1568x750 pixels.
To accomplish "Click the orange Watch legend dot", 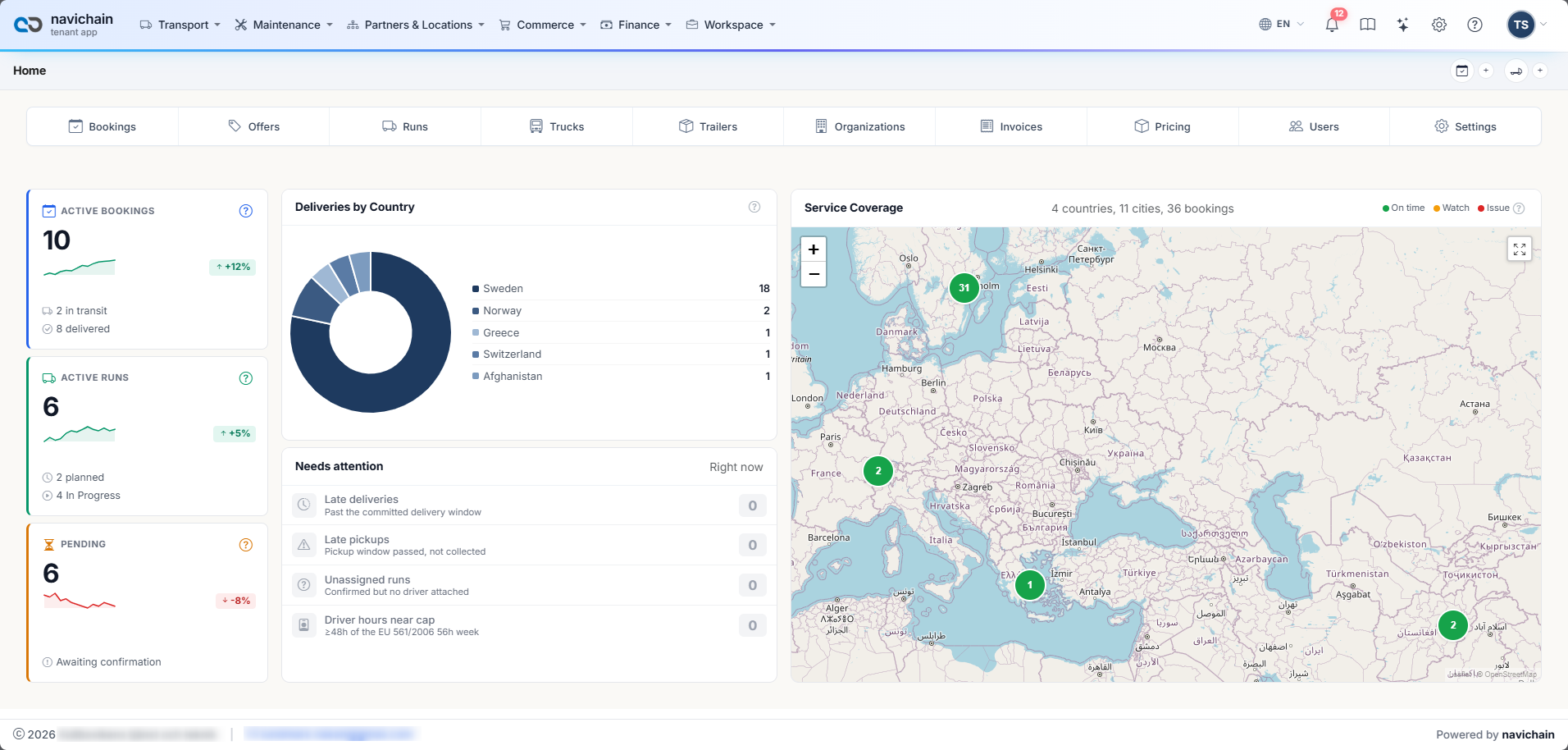I will (1437, 208).
